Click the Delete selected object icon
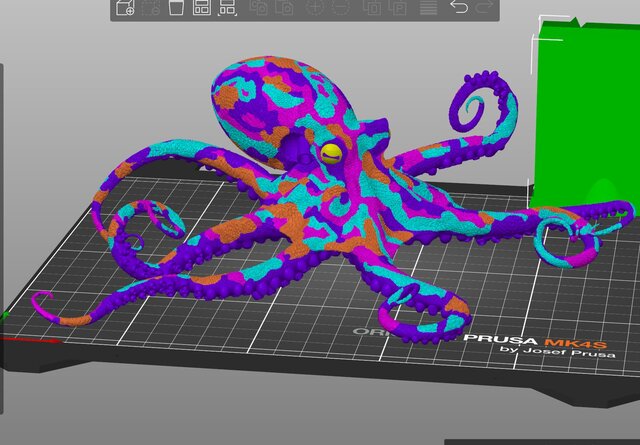This screenshot has width=640, height=445. tap(151, 7)
